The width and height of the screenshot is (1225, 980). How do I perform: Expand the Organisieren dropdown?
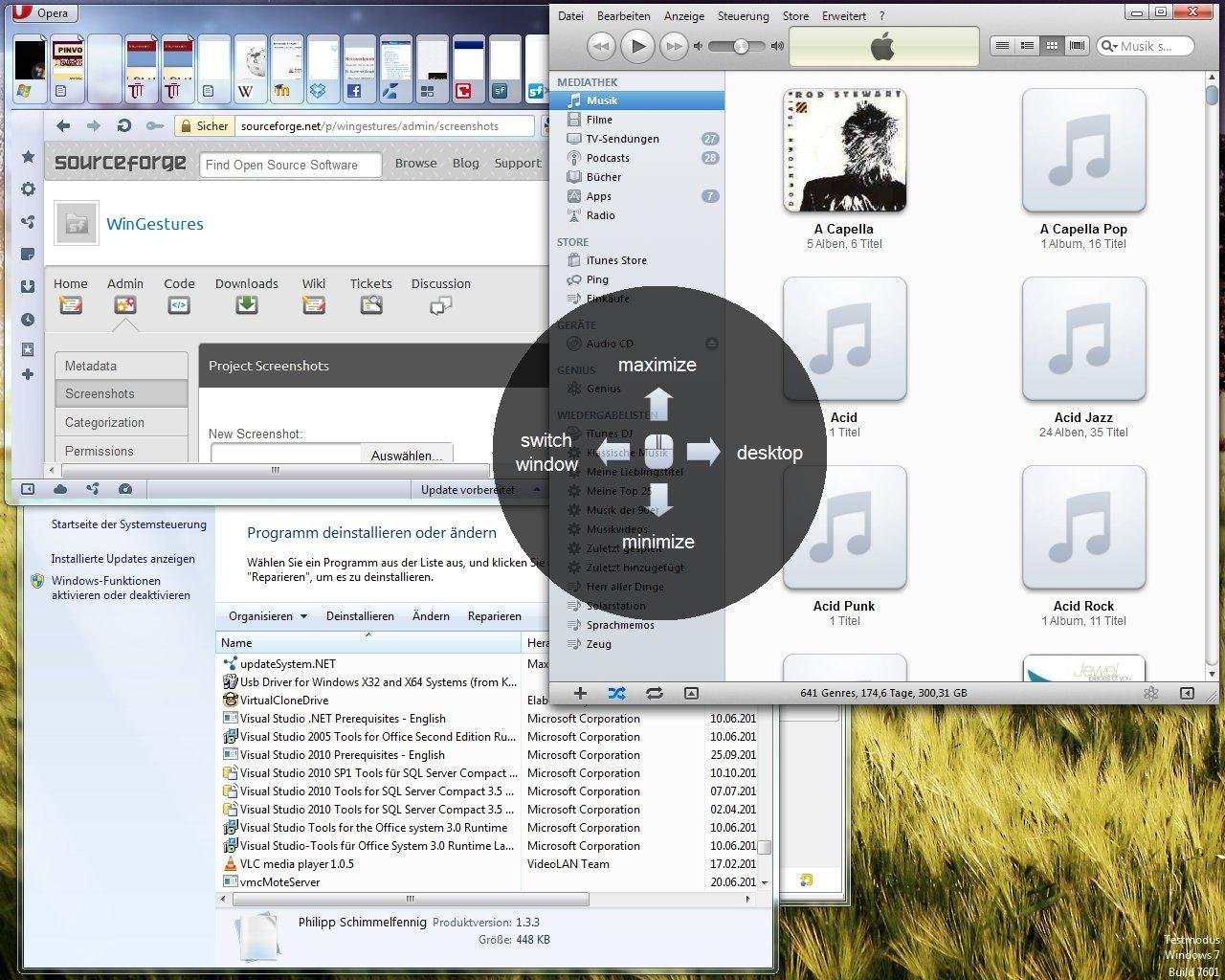(x=268, y=616)
